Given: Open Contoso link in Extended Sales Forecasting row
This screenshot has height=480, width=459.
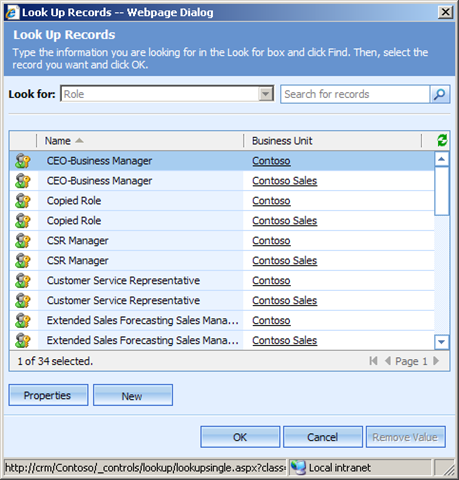Looking at the screenshot, I should 271,321.
